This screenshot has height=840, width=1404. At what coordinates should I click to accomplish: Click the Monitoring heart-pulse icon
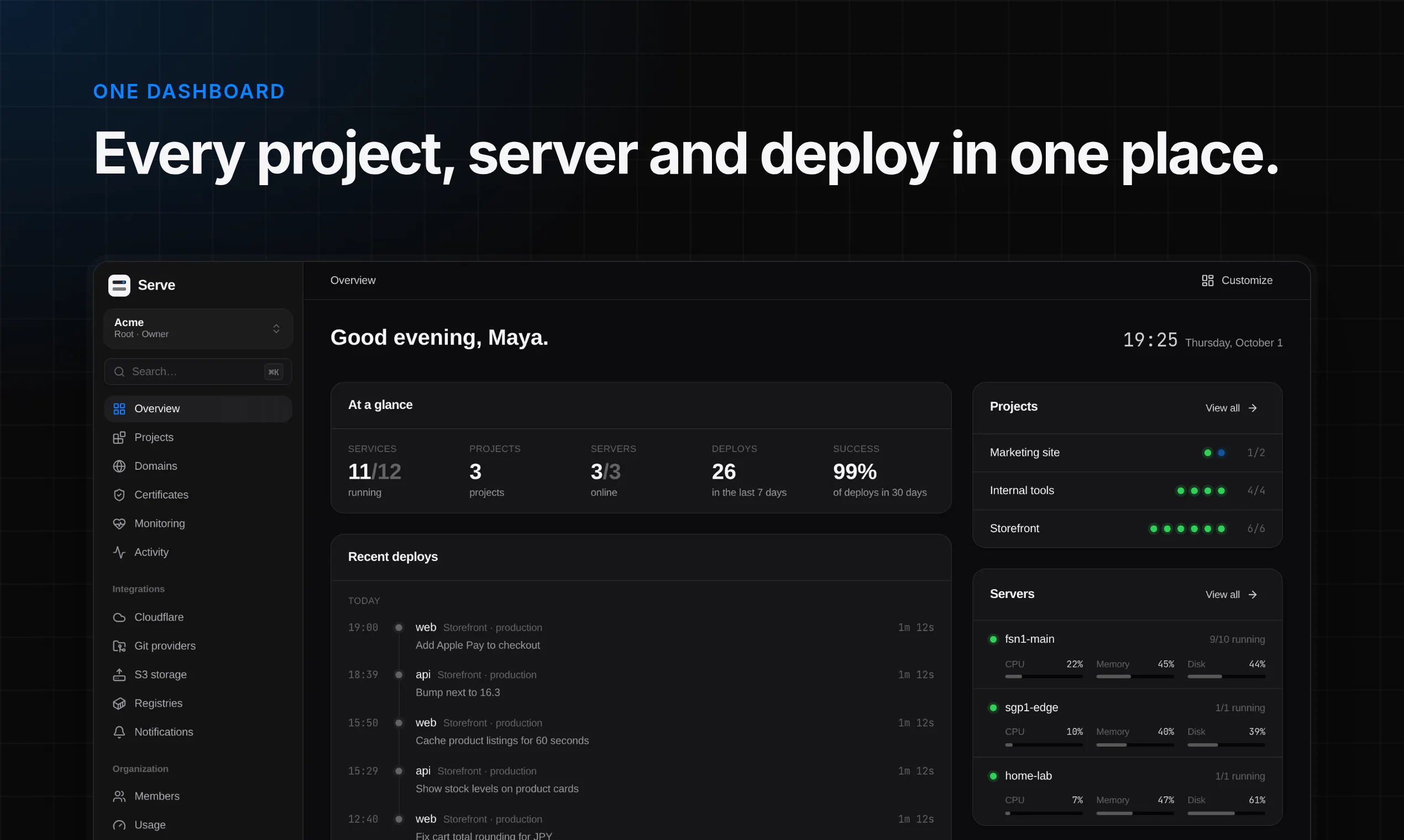click(x=119, y=523)
